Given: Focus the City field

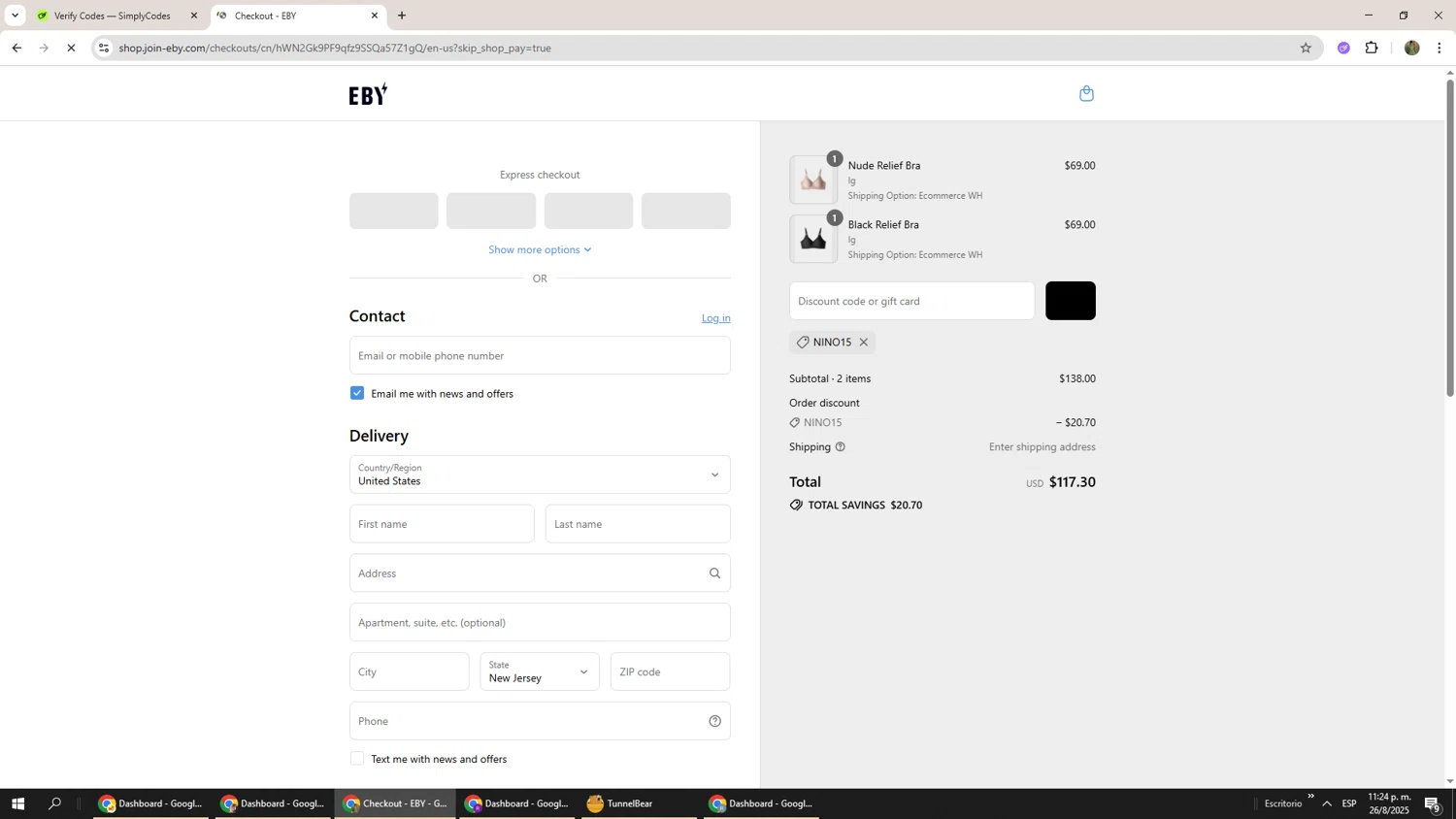Looking at the screenshot, I should [x=410, y=672].
